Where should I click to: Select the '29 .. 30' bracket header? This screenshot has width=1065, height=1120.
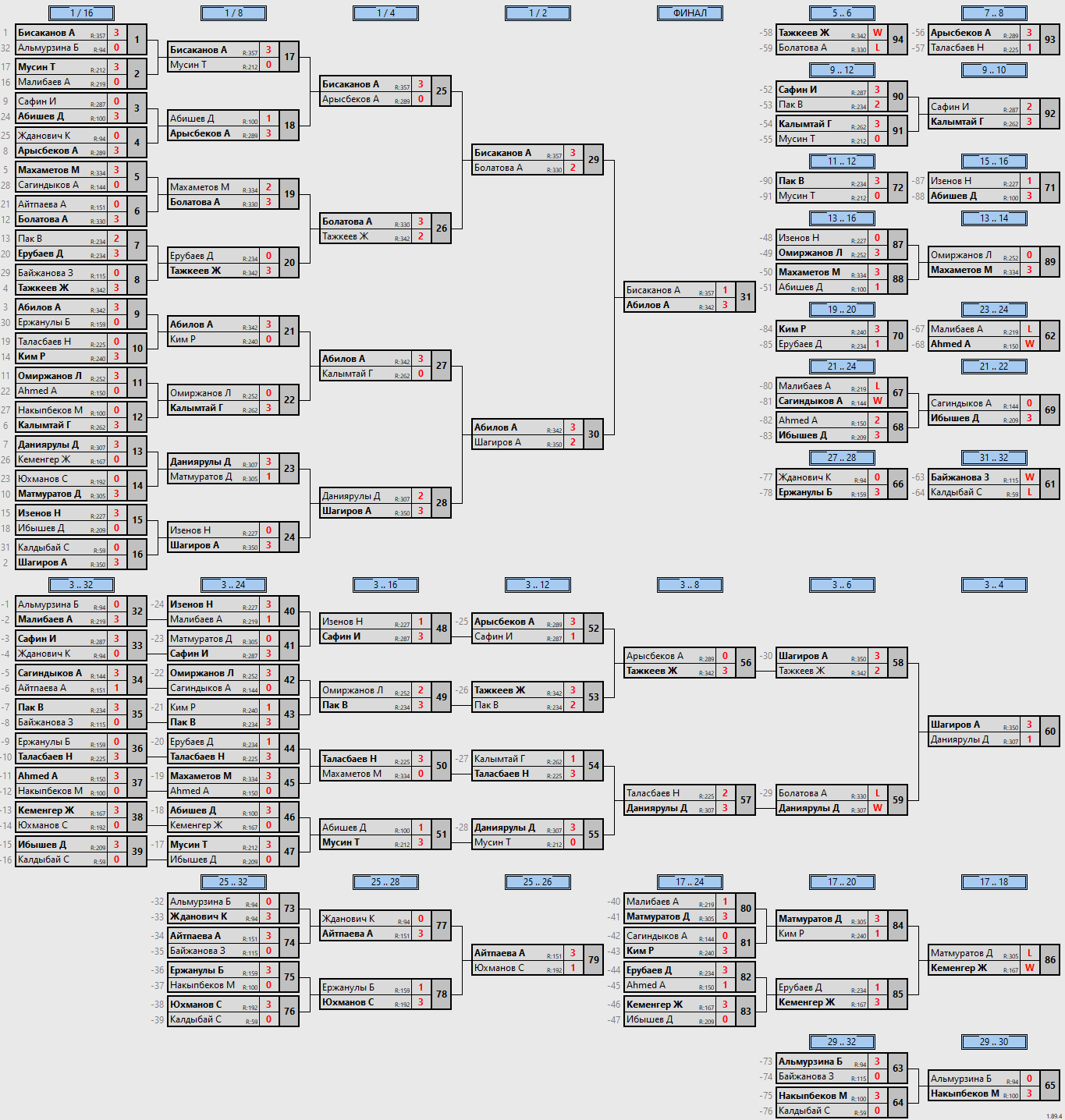tap(994, 1041)
